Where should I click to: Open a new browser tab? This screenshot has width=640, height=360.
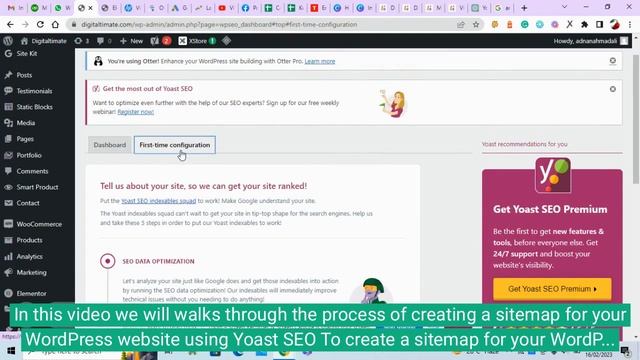click(524, 8)
